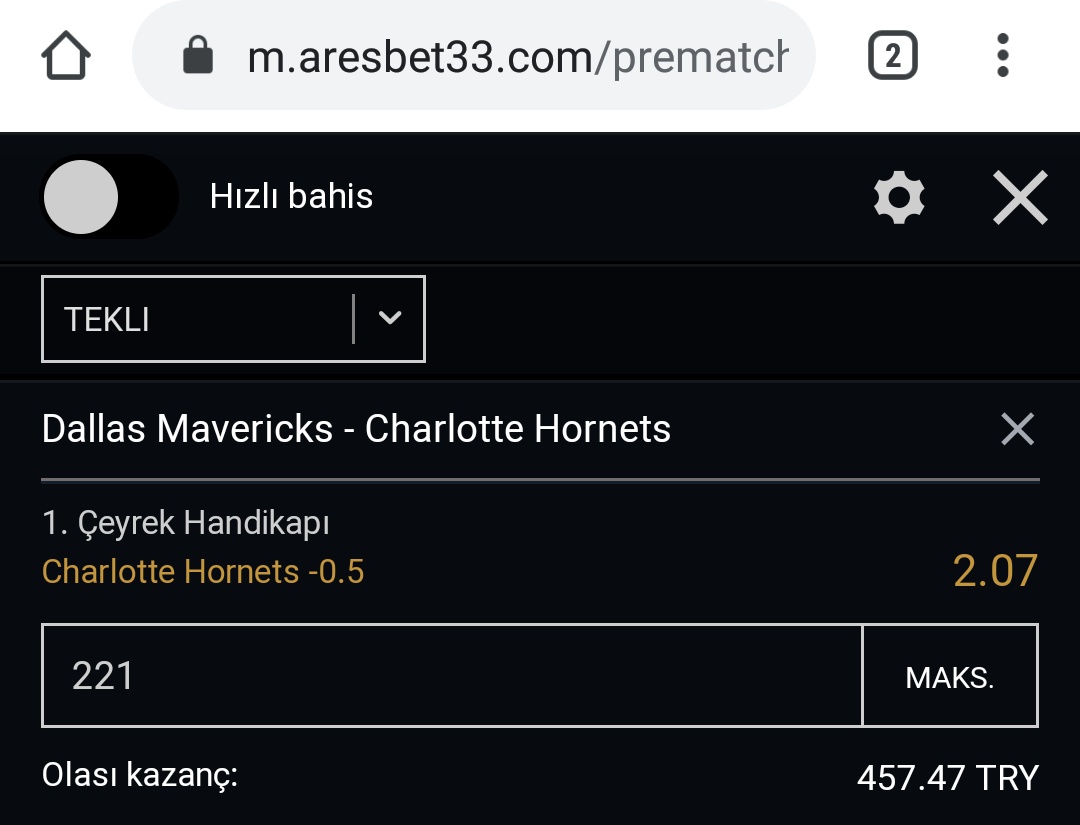
Task: Close the bet slip panel
Action: (x=1020, y=198)
